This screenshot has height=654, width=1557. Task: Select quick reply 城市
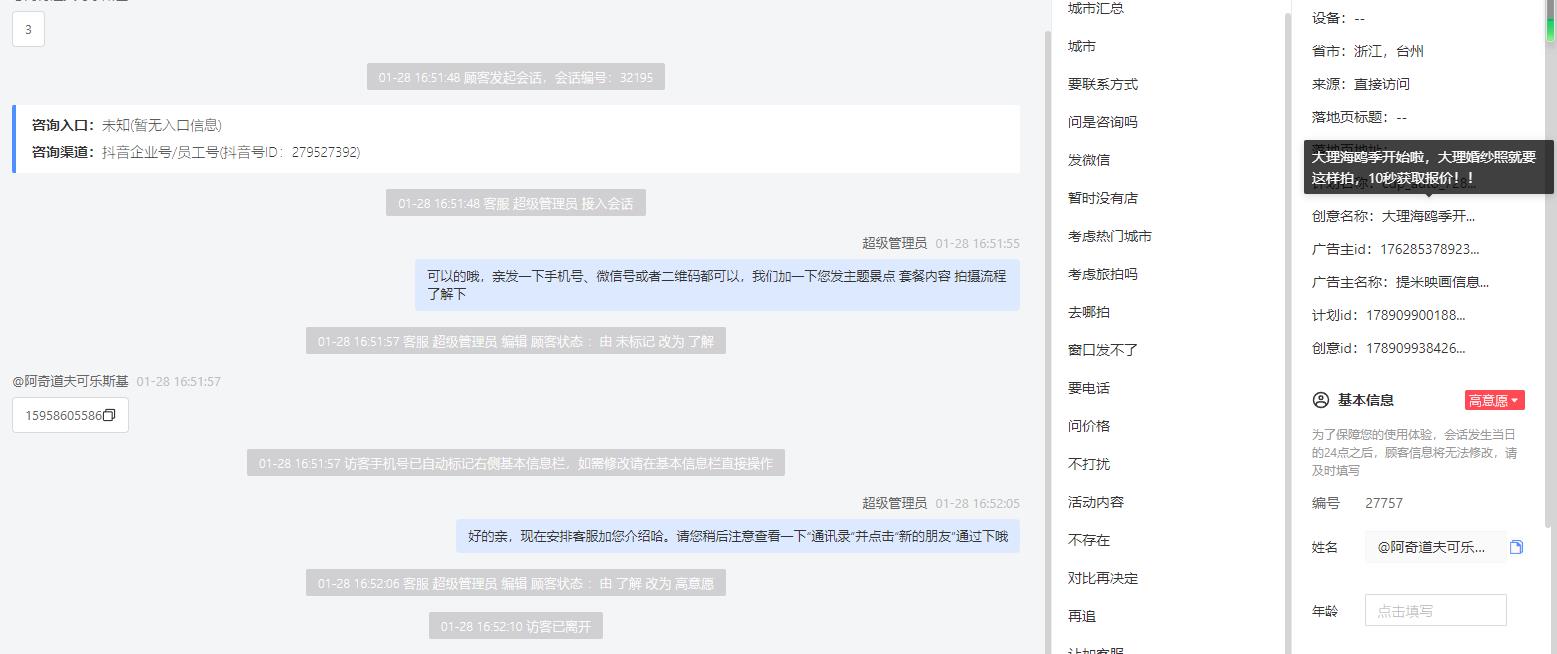coord(1082,46)
